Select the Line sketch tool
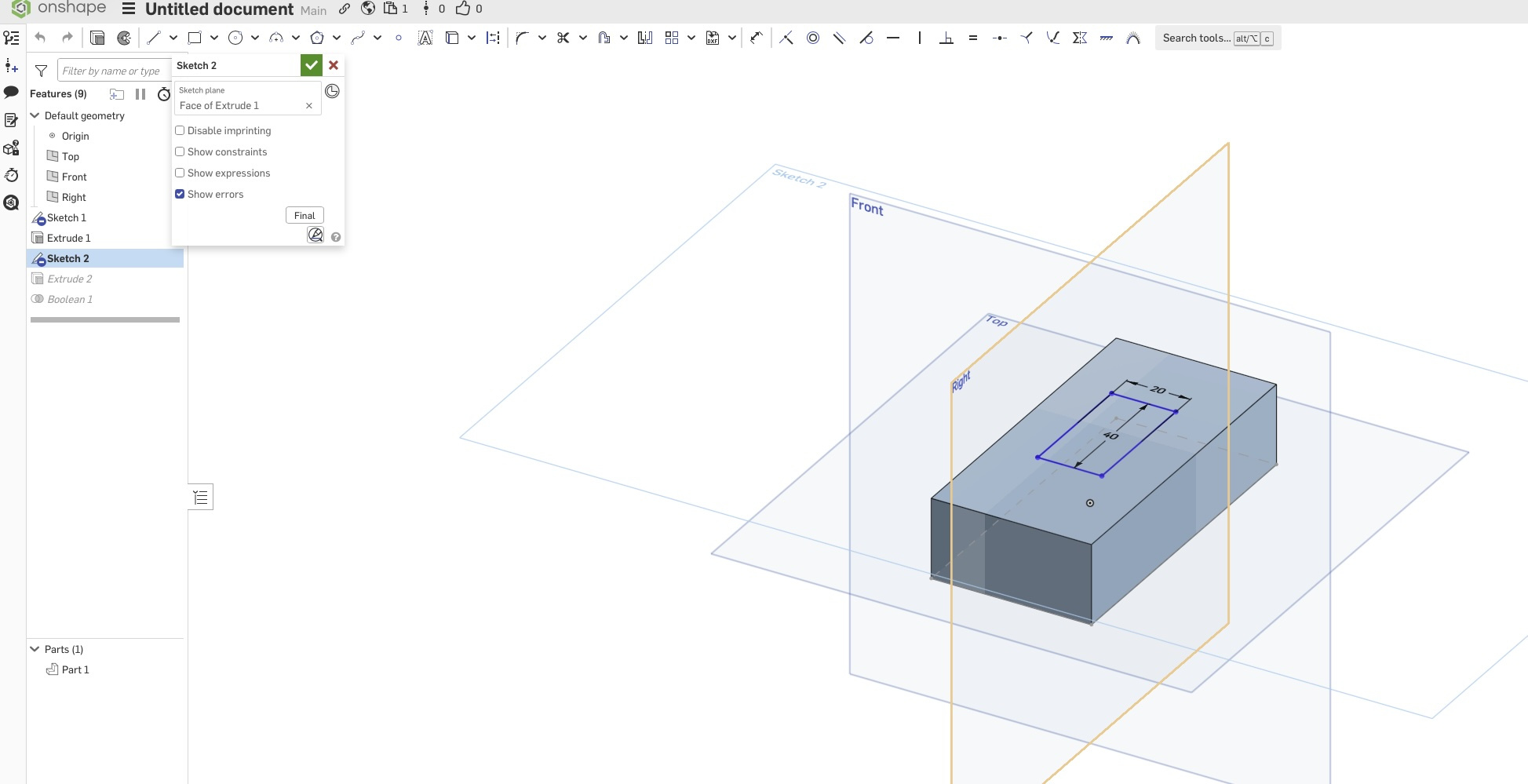 point(154,38)
